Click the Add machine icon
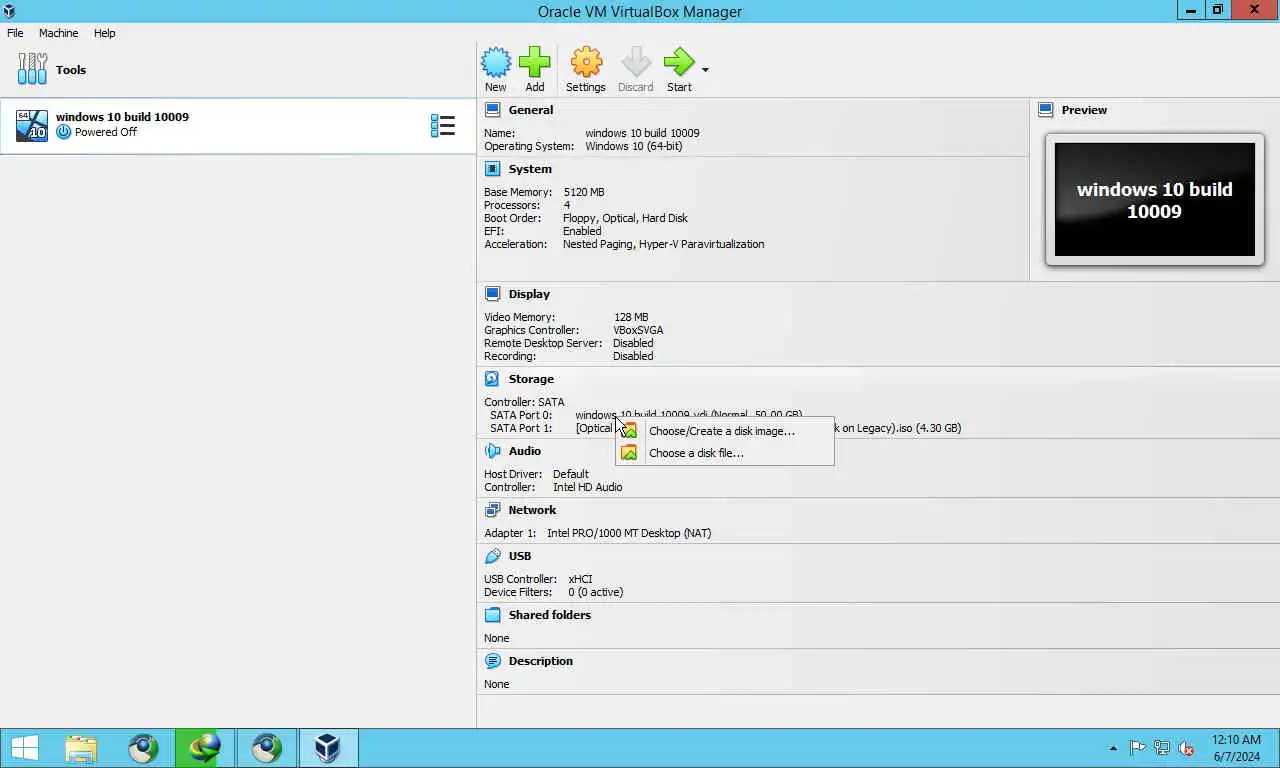The width and height of the screenshot is (1280, 768). coord(535,62)
